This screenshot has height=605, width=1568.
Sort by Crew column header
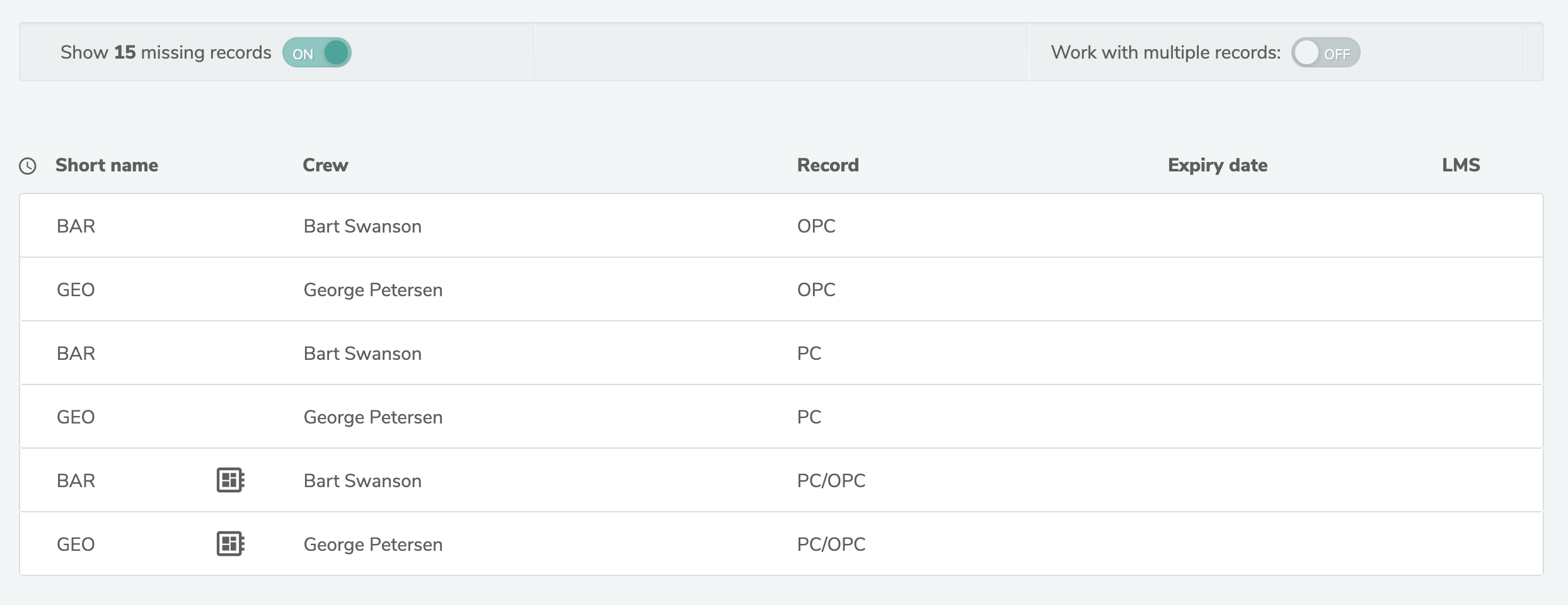(x=325, y=165)
